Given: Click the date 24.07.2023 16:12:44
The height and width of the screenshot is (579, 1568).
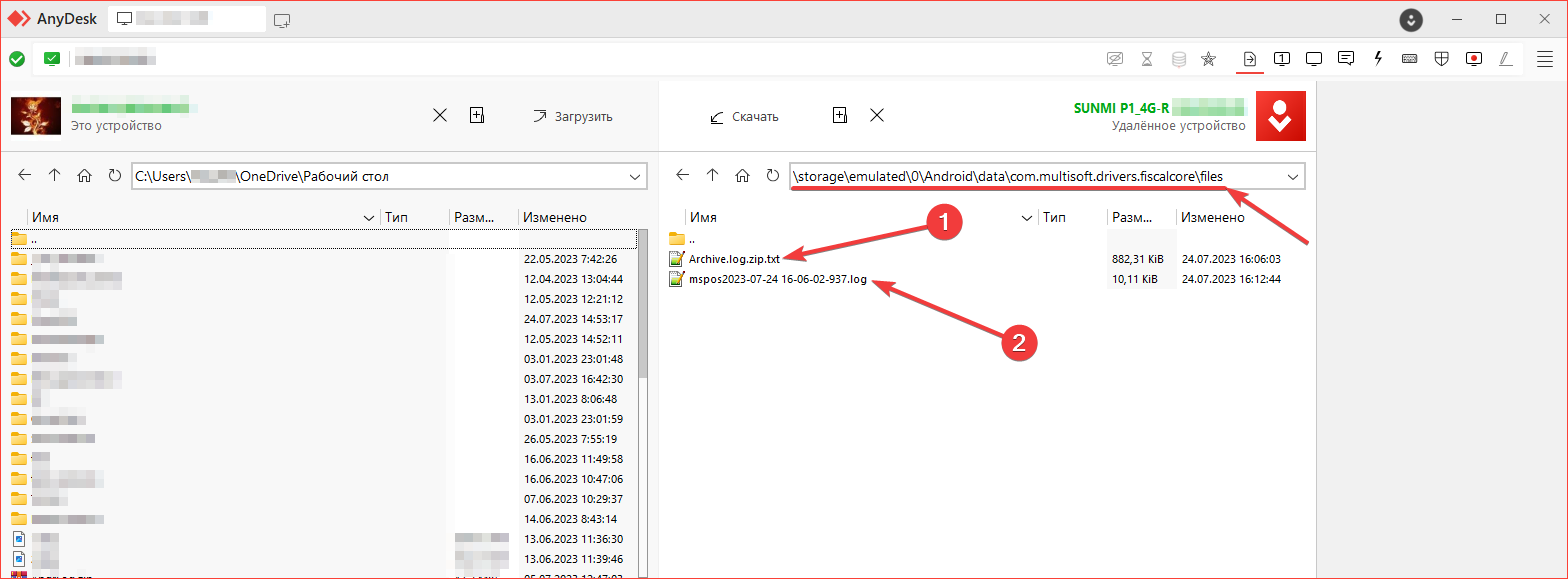Looking at the screenshot, I should click(1231, 279).
